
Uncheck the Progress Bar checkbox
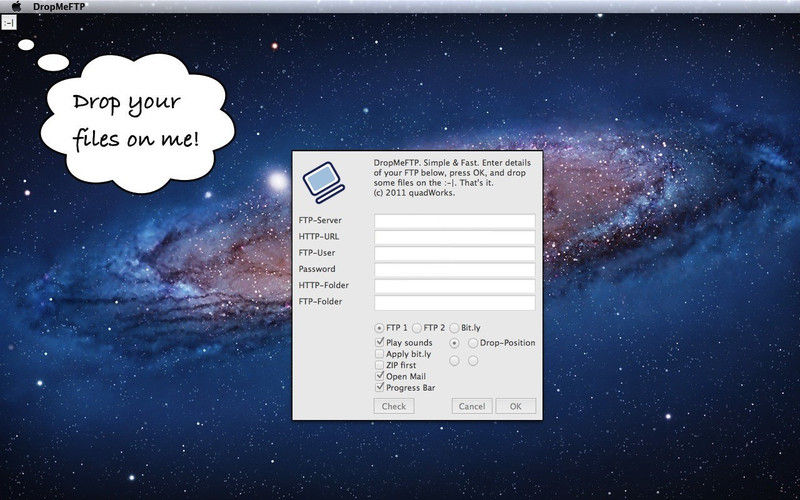click(x=380, y=387)
